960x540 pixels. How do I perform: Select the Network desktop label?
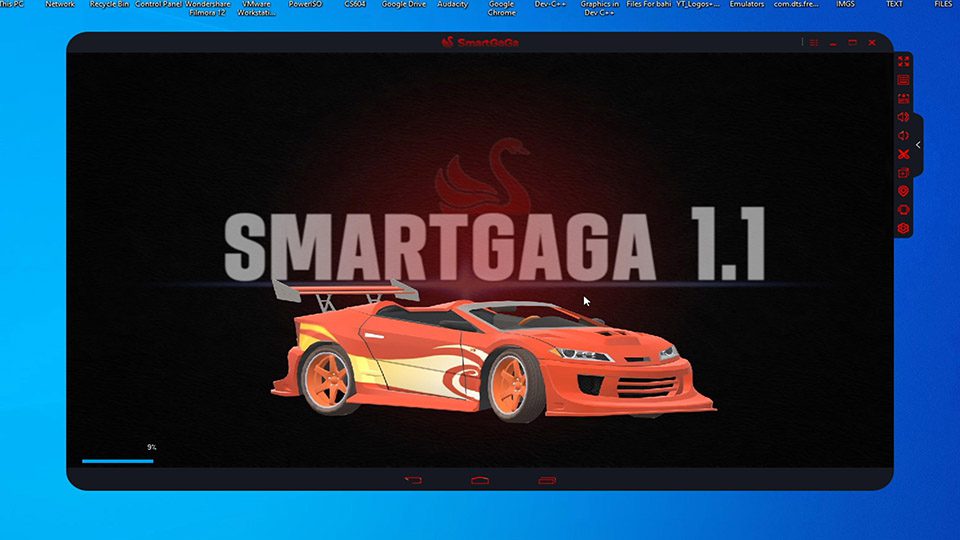(60, 4)
